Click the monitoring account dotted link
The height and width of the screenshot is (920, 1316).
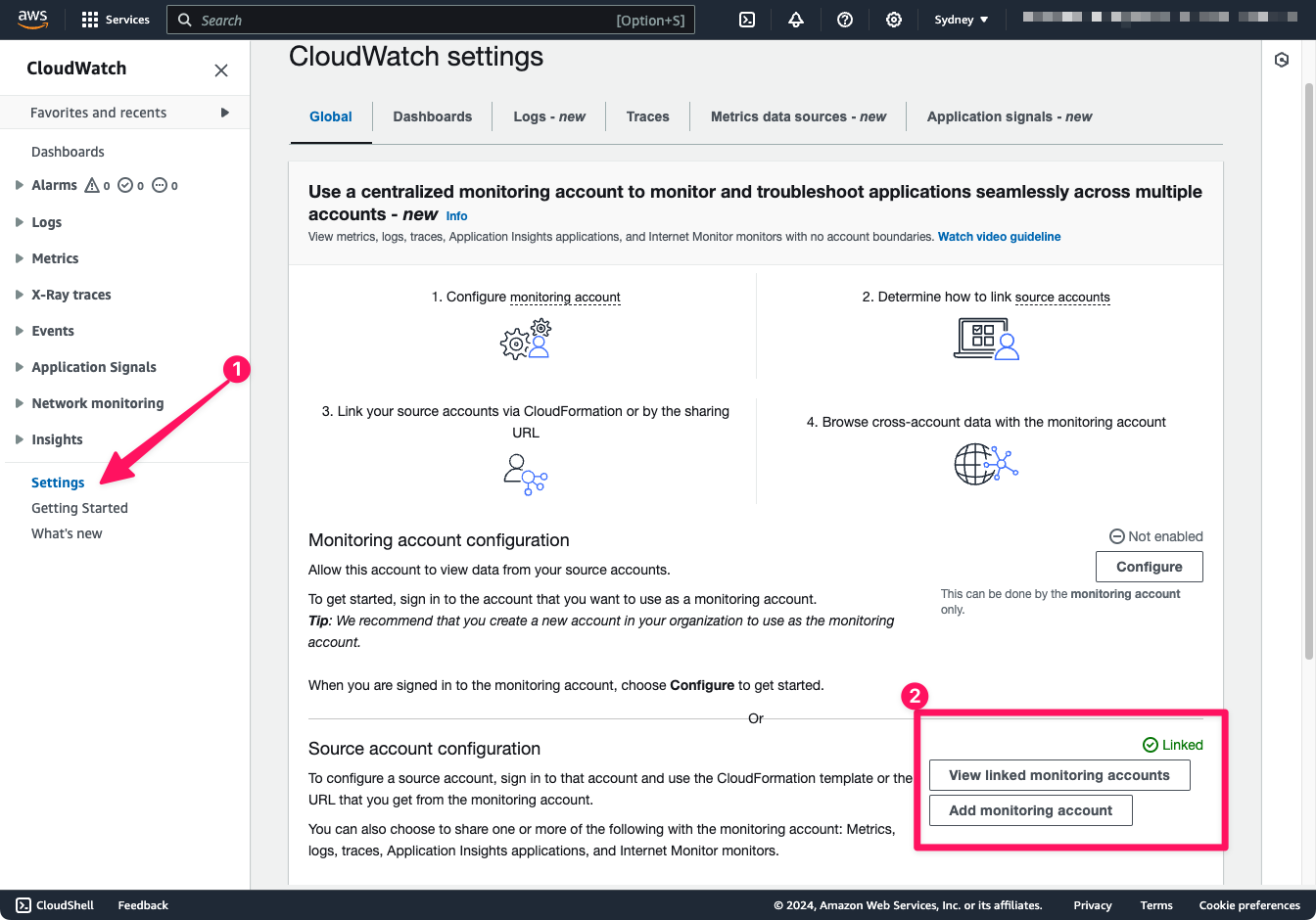pos(565,298)
